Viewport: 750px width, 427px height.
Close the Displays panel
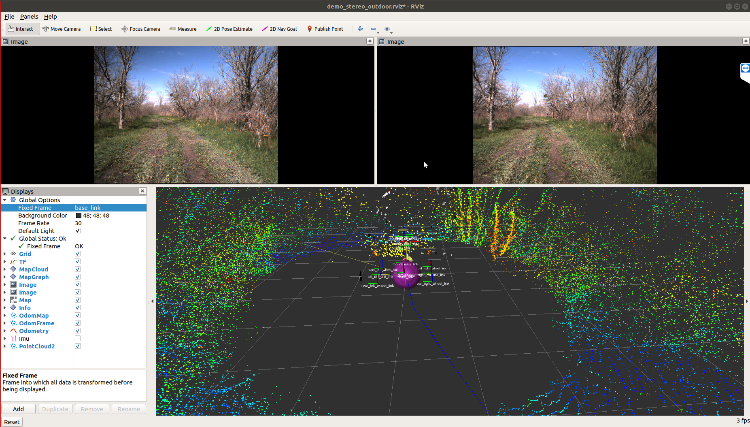(142, 191)
